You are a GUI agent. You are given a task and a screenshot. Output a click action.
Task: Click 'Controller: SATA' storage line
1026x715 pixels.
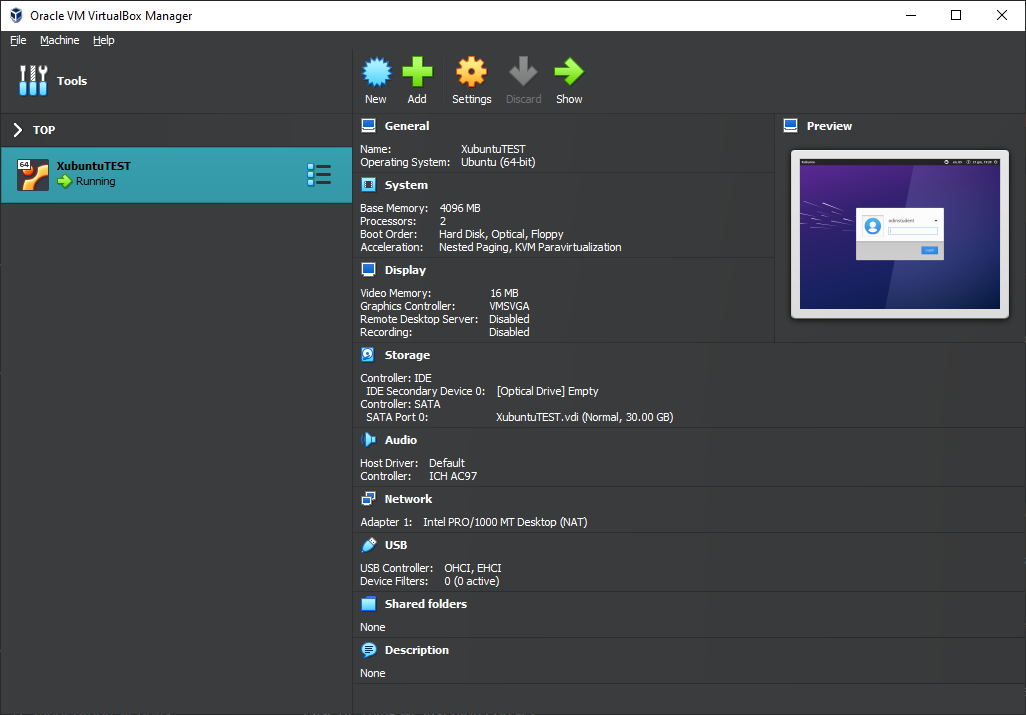(x=400, y=404)
